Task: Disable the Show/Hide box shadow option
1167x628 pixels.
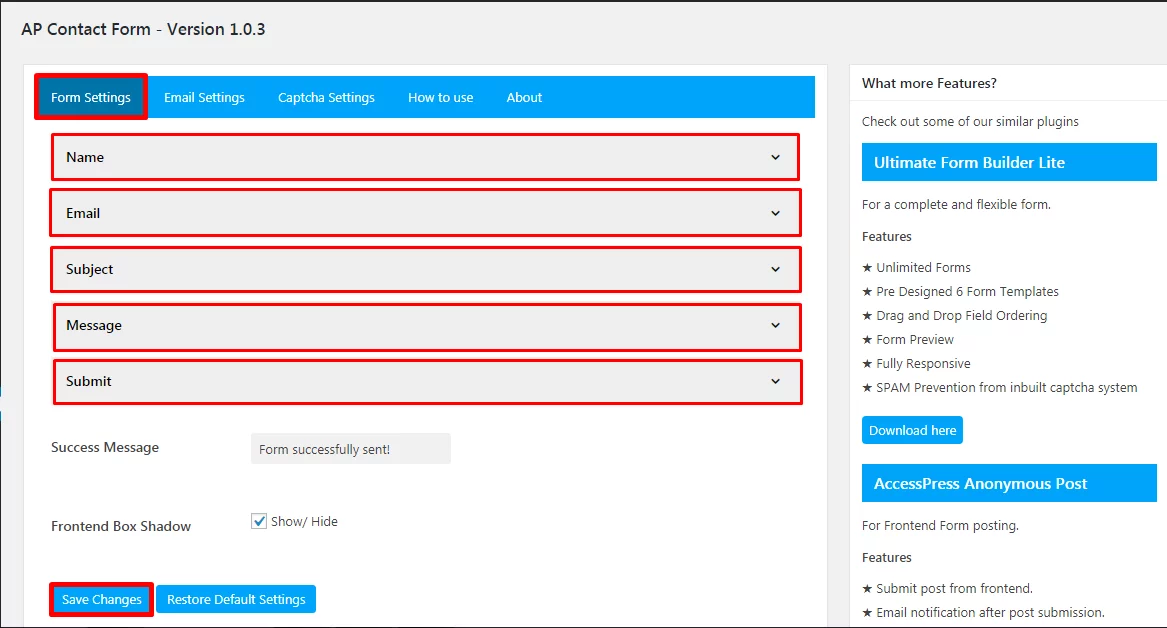Action: coord(259,520)
